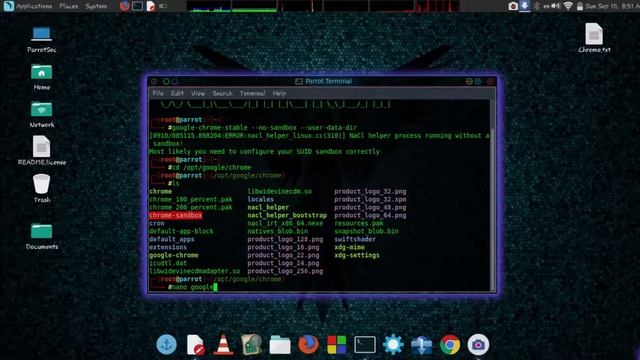The width and height of the screenshot is (640, 360).
Task: Launch Google Chrome from the dock
Action: [450, 344]
